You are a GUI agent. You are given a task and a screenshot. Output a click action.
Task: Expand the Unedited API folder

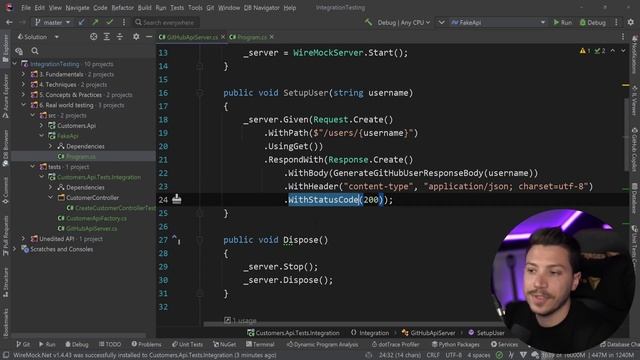pos(23,239)
